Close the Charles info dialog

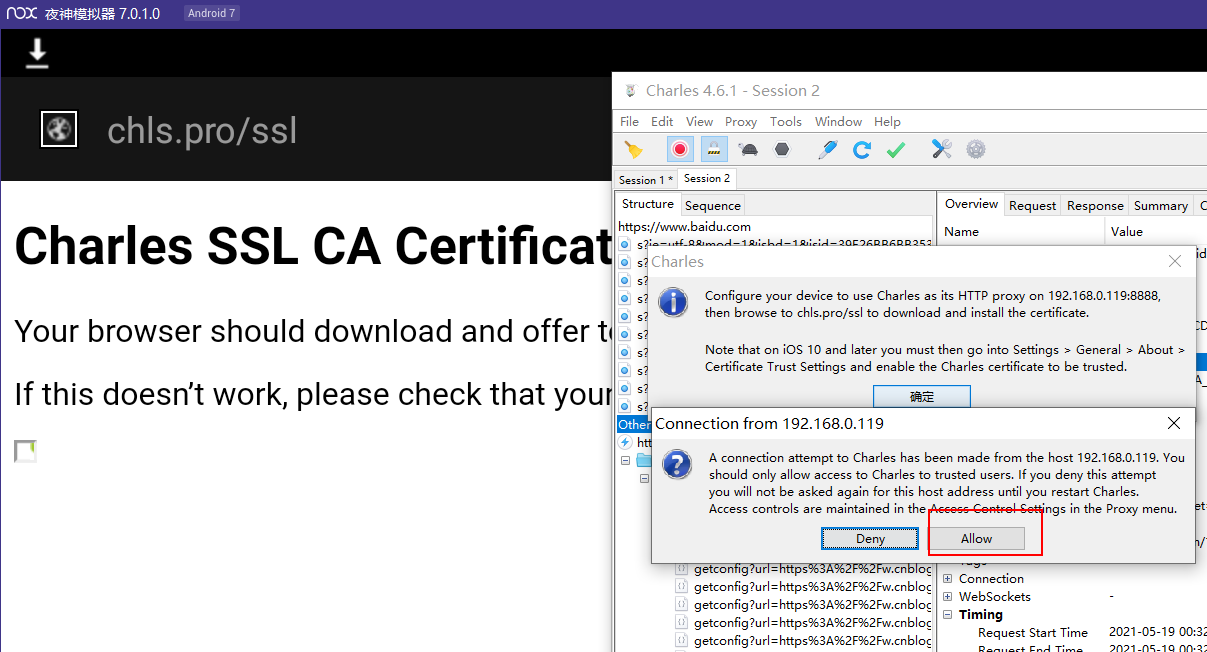point(1174,261)
